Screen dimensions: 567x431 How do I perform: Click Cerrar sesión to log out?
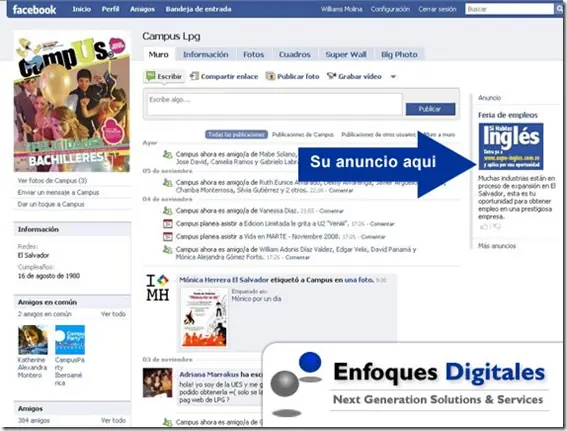pyautogui.click(x=437, y=9)
